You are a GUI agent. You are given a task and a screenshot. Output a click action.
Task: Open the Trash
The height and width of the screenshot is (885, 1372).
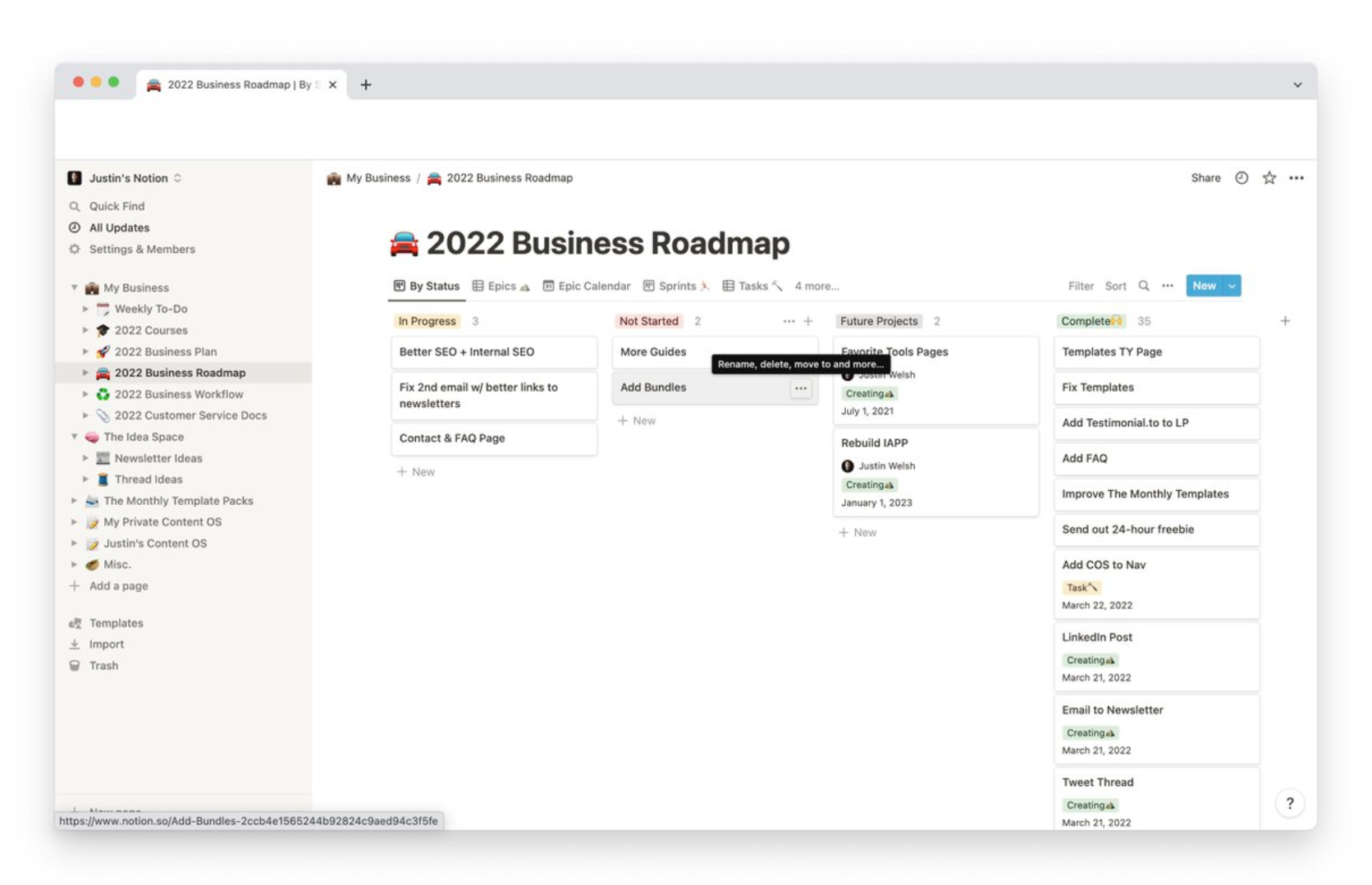click(x=103, y=665)
